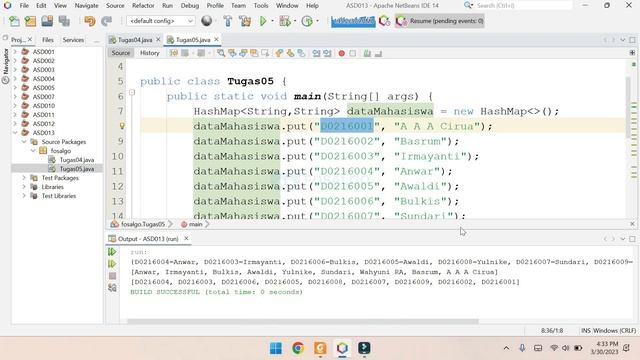
Task: Close the Tugas05.java editor tab
Action: click(216, 40)
